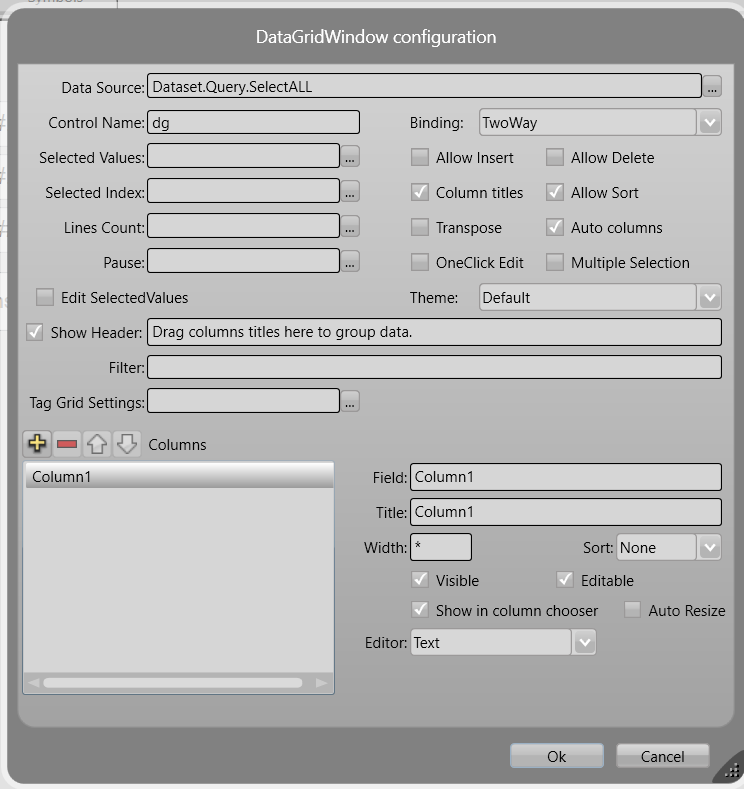Browse for Selected Values tag
Screen dimensions: 744x789
pos(350,157)
